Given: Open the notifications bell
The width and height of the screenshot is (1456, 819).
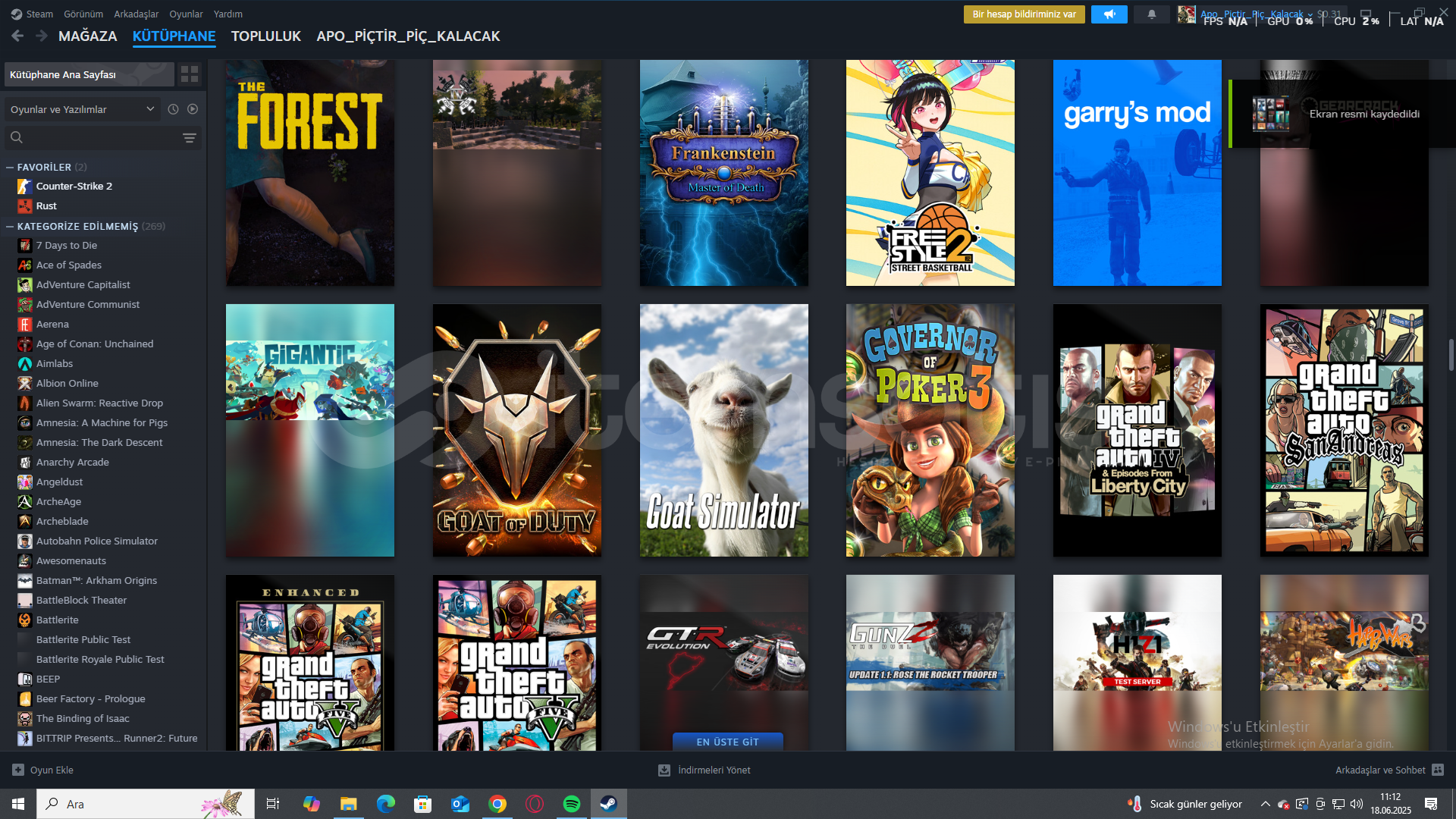Looking at the screenshot, I should [x=1151, y=14].
